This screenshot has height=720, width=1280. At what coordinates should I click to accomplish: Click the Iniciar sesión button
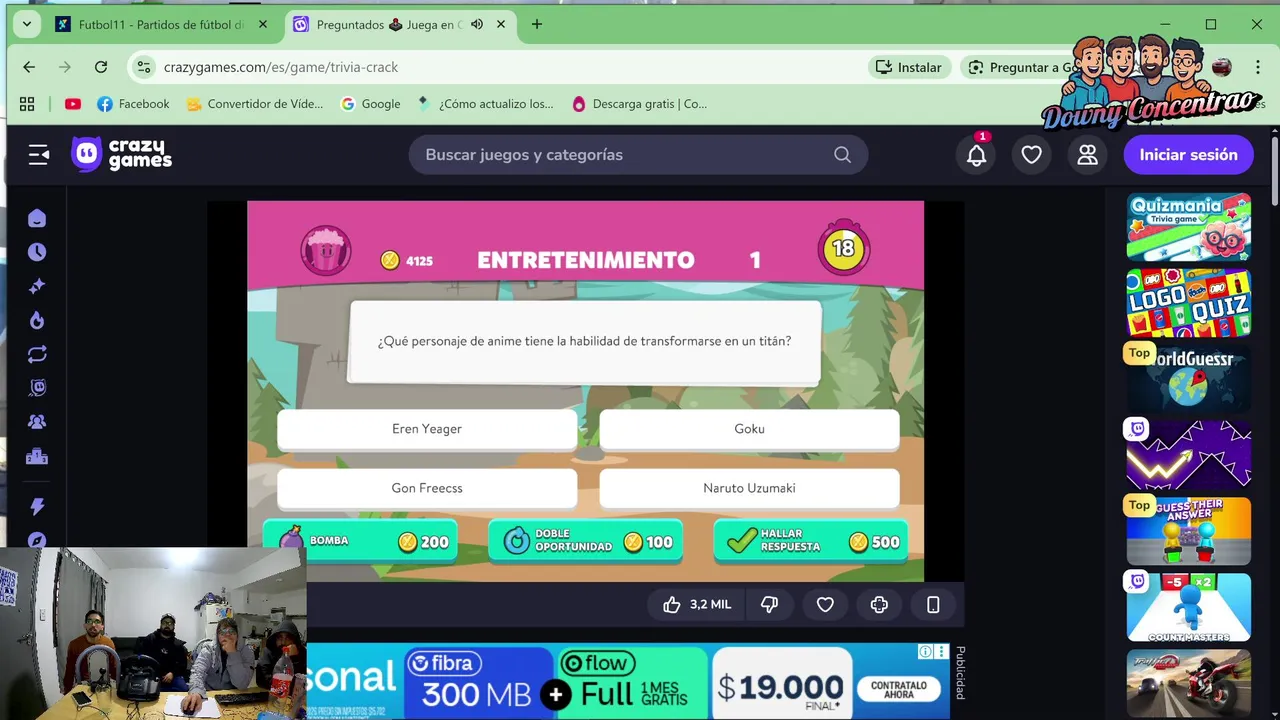(x=1188, y=154)
